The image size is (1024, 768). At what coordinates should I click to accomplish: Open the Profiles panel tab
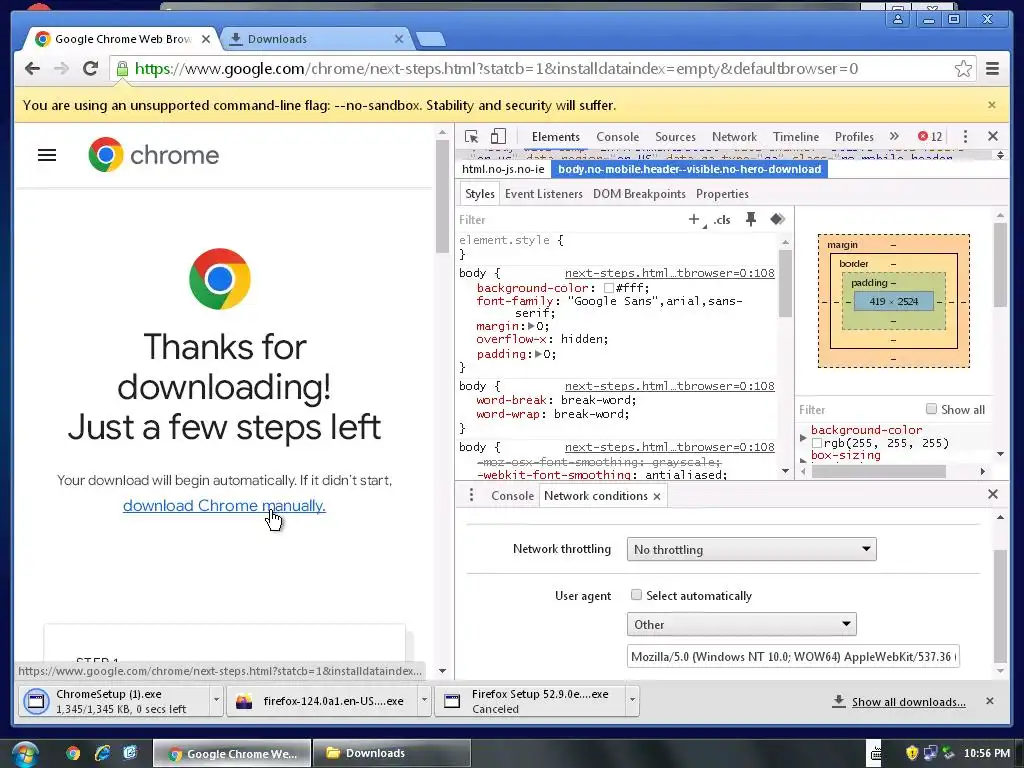coord(854,136)
